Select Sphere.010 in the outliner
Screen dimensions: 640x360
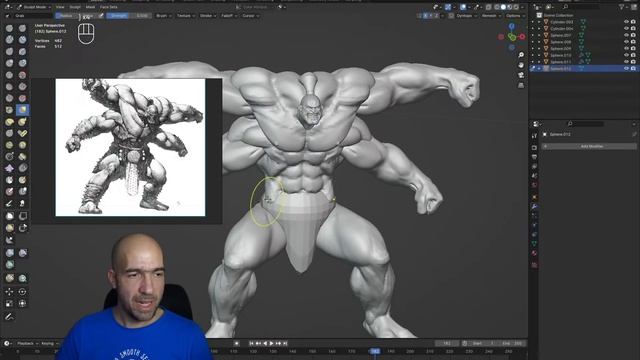(561, 55)
